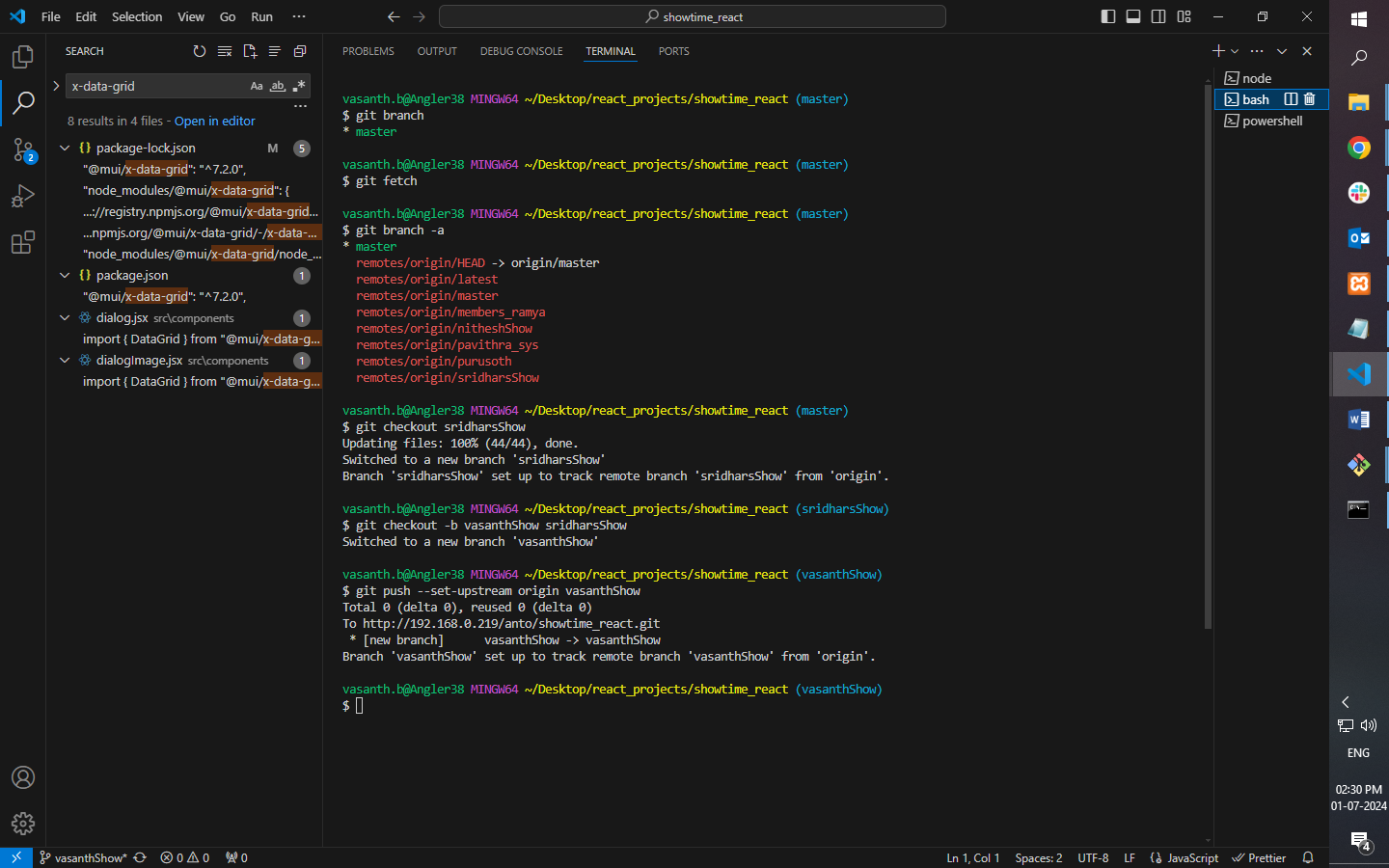Open Google Chrome from the taskbar

click(1358, 148)
